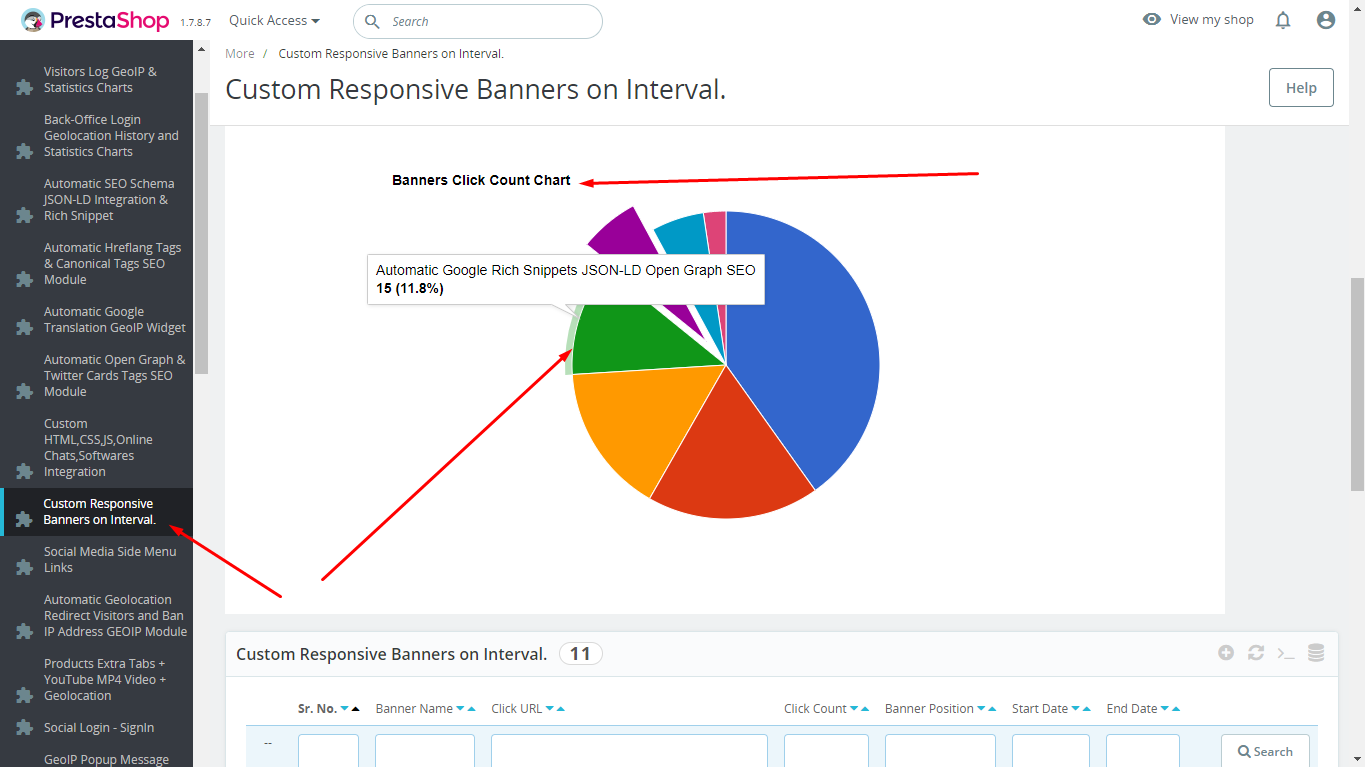Add a new banner with plus icon
This screenshot has height=767, width=1365.
coord(1226,653)
